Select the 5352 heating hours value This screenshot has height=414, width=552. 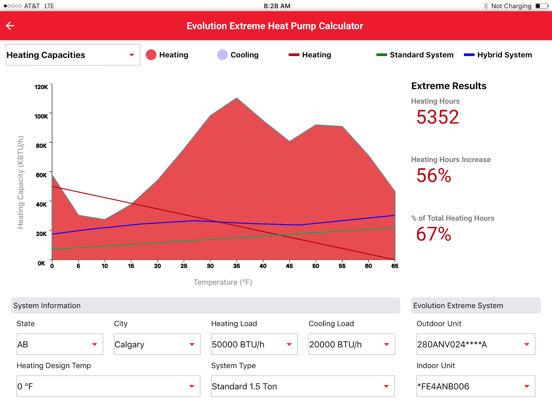coord(438,117)
